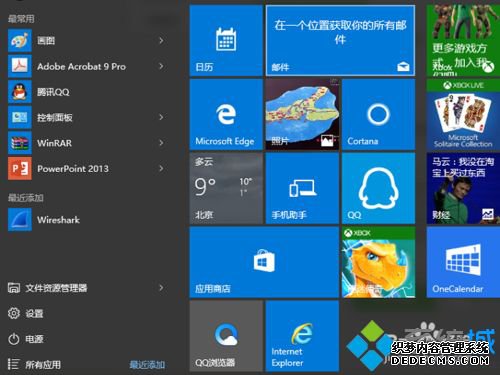This screenshot has width=500, height=375.
Task: Open Microsoft Solitaire Collection tile
Action: pyautogui.click(x=463, y=114)
